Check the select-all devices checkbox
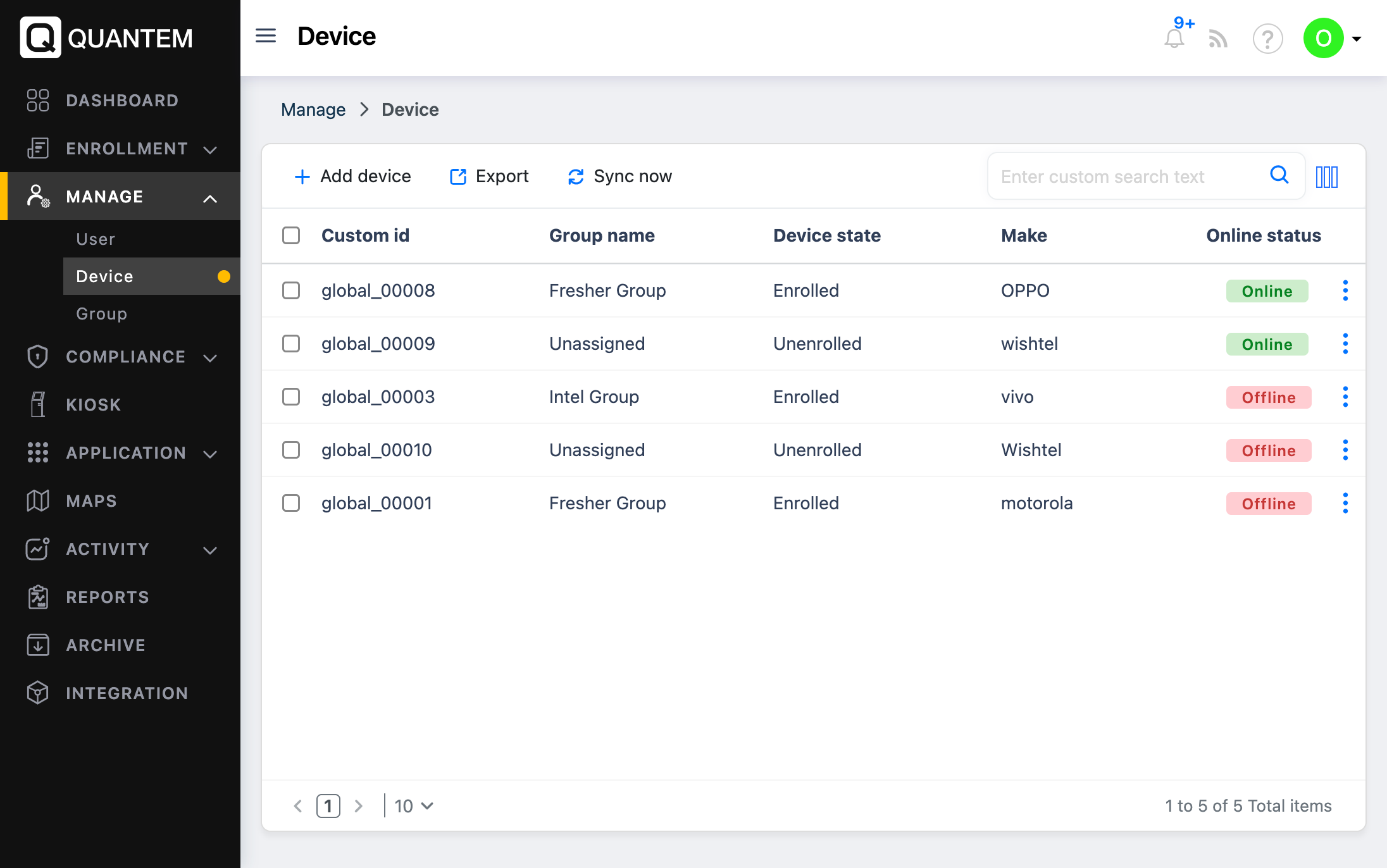 coord(291,235)
